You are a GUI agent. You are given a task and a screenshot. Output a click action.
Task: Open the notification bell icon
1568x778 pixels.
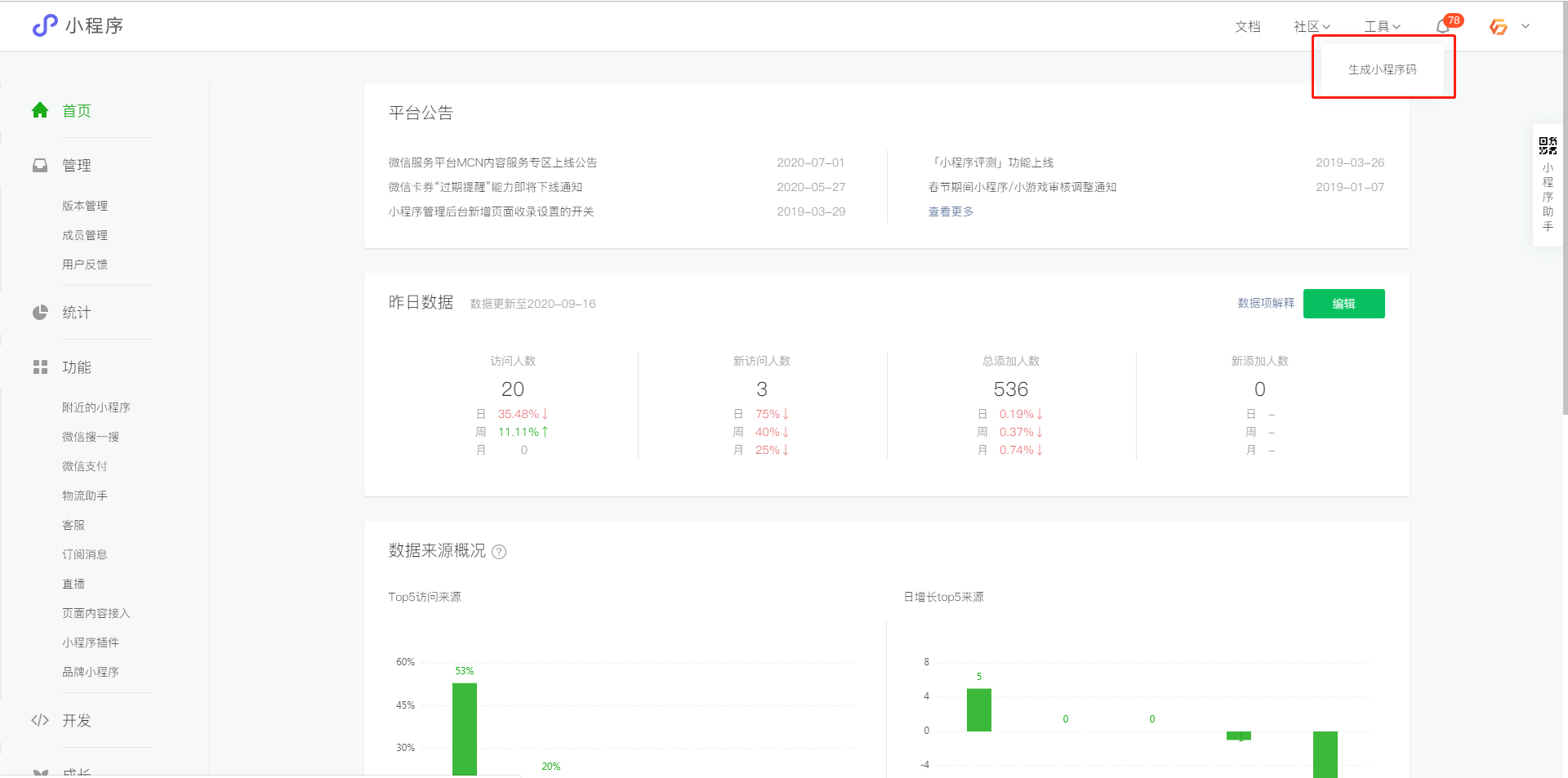pyautogui.click(x=1443, y=27)
